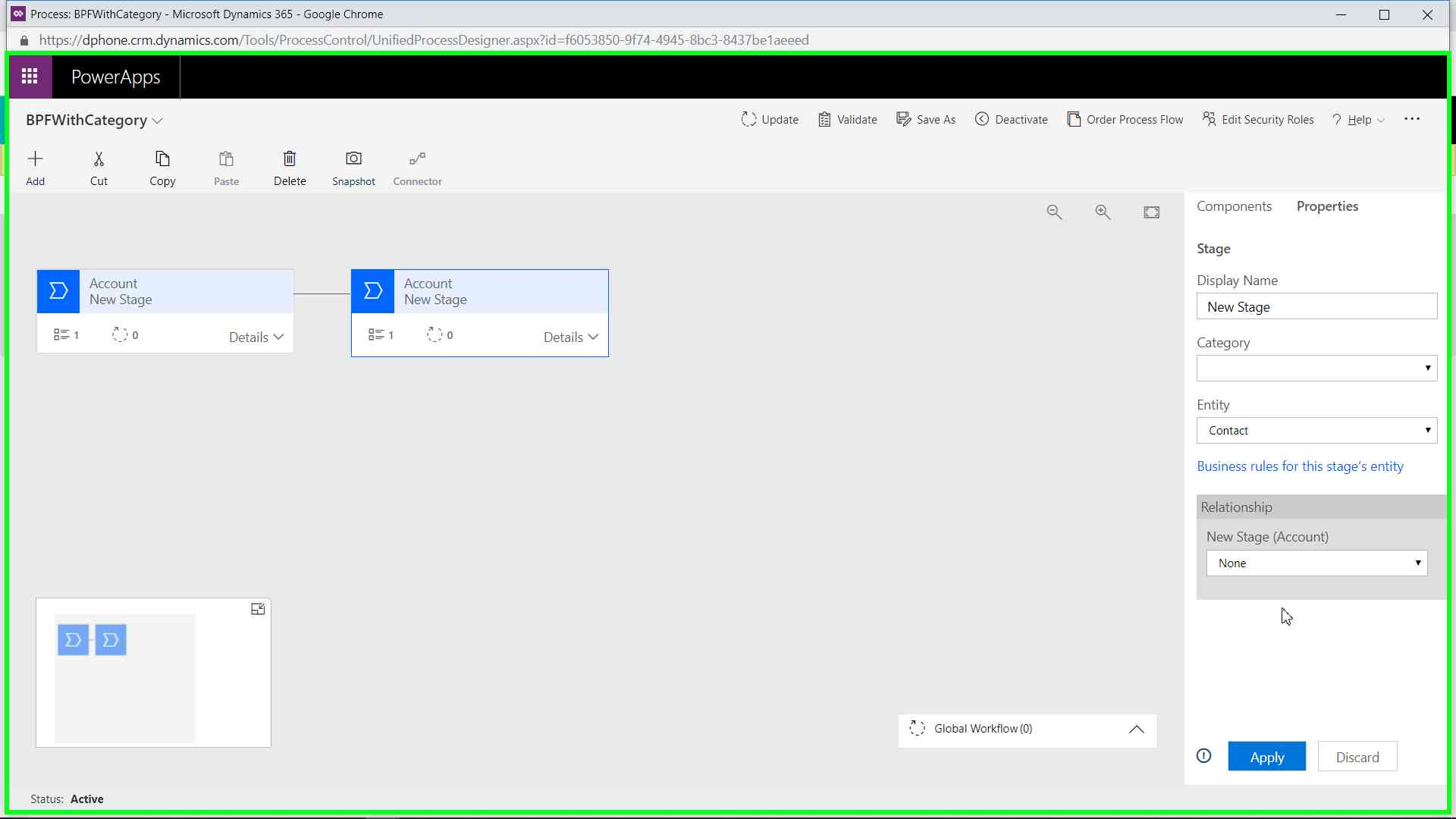Open the Help menu
The image size is (1456, 819).
(1358, 120)
